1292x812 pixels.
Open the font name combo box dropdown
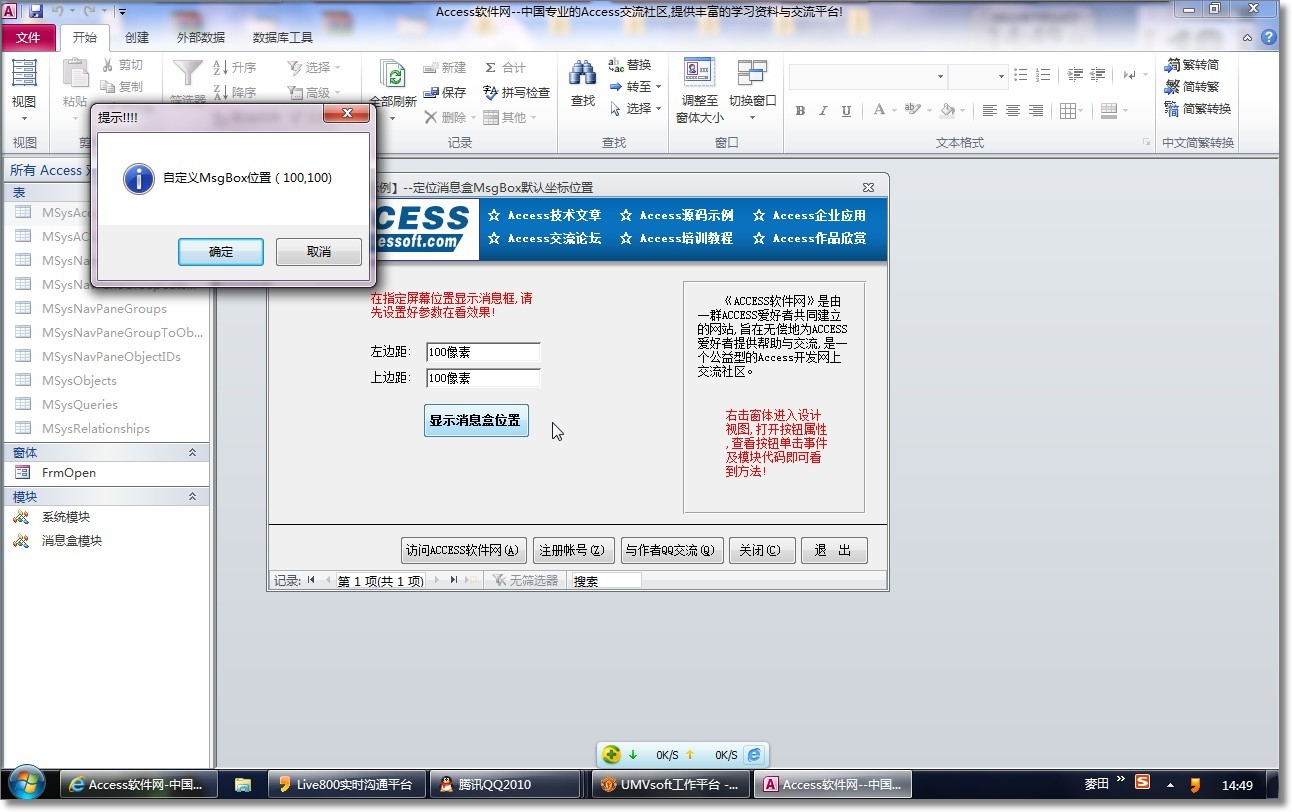coord(940,76)
